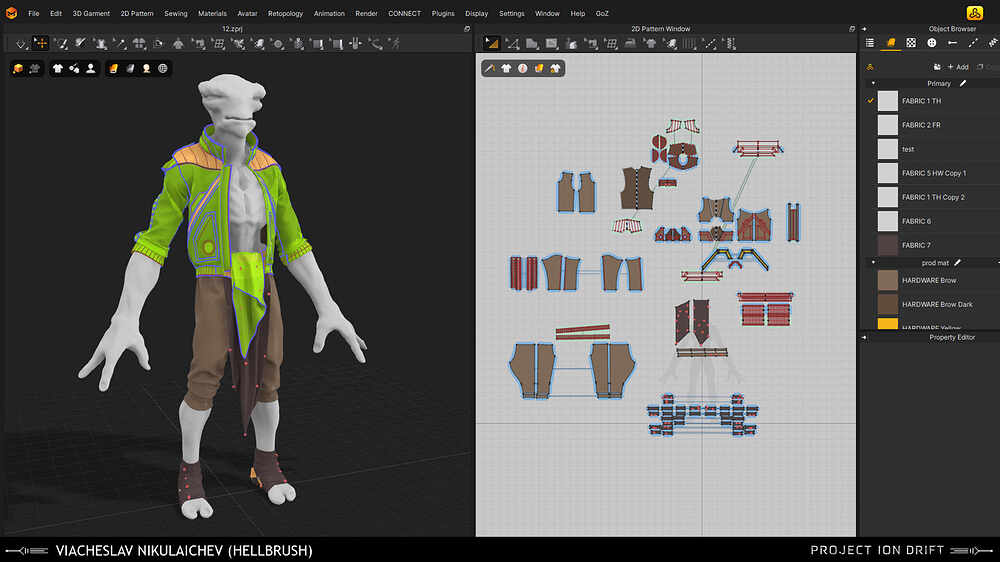
Task: Open the Button tab in Object Browser
Action: click(x=932, y=43)
